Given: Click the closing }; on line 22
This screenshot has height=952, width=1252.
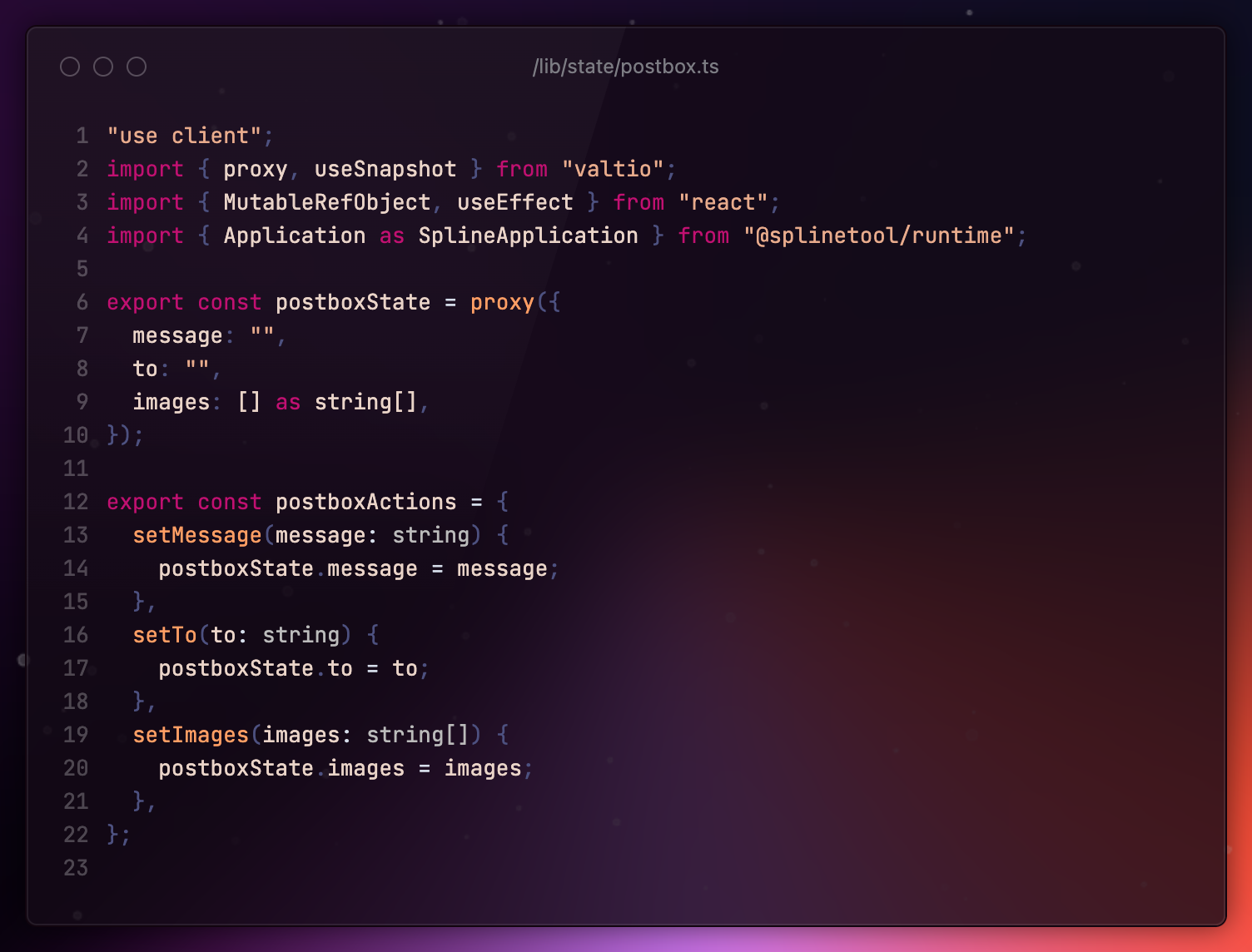Looking at the screenshot, I should tap(119, 835).
